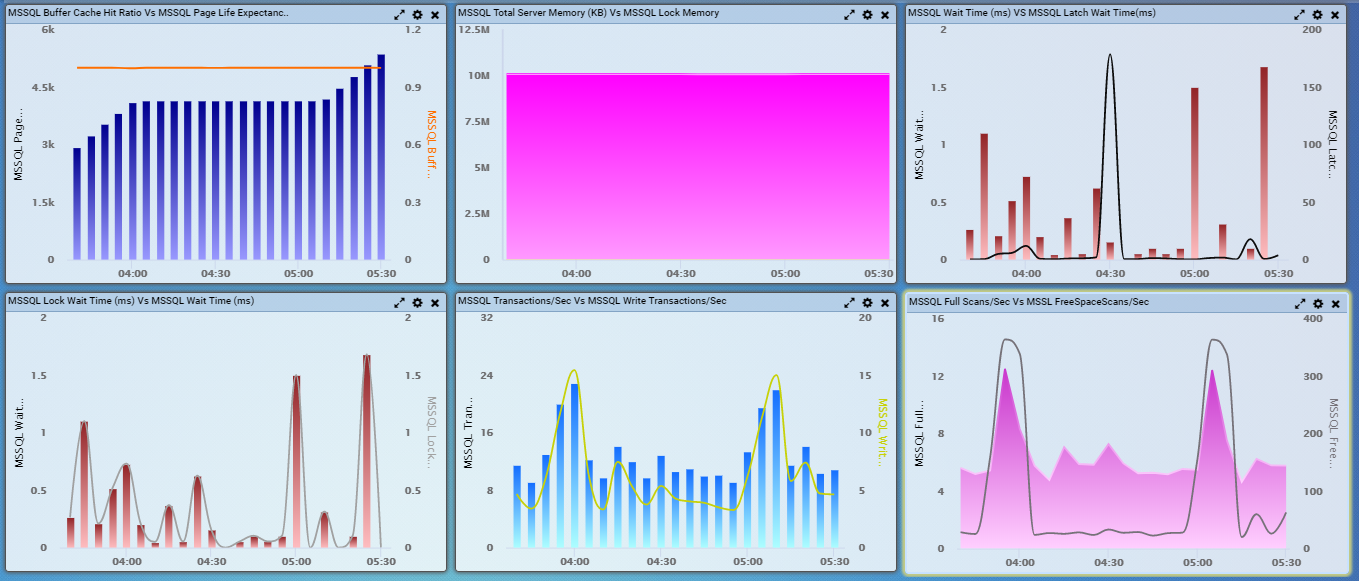Click the tallest red wait time bar
This screenshot has width=1359, height=581.
1264,163
